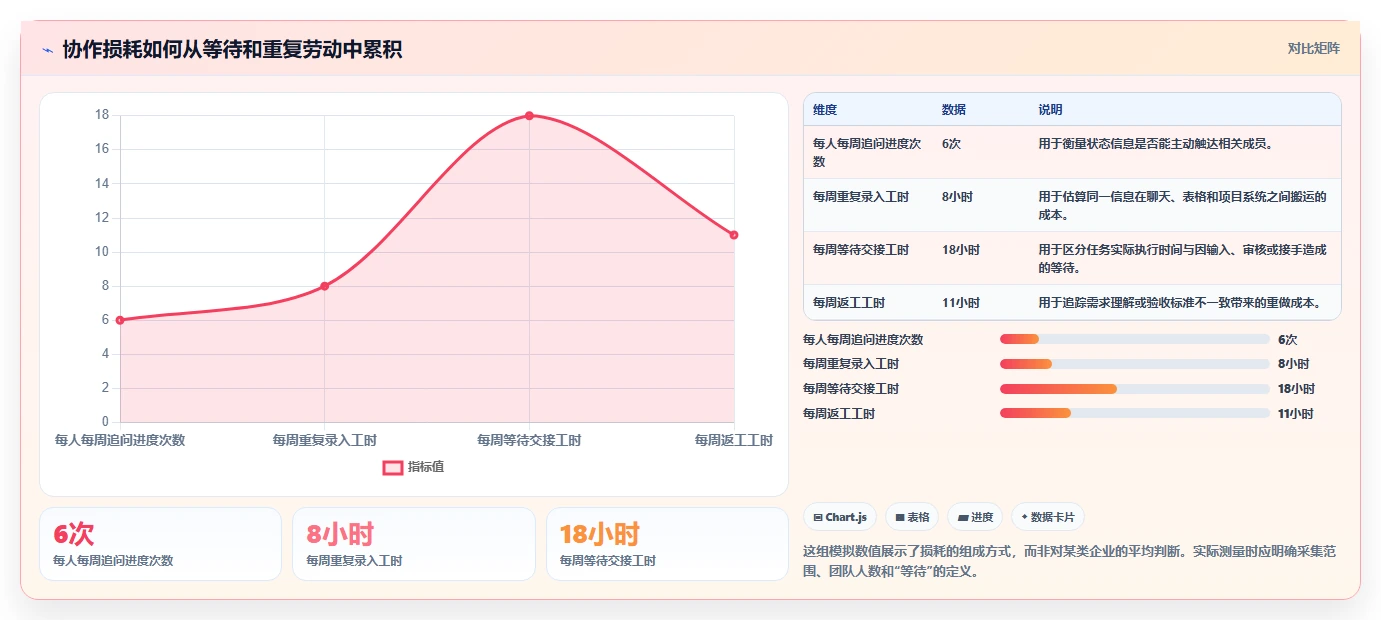Image resolution: width=1381 pixels, height=620 pixels.
Task: Click the description starting 用于追踪需求理解
Action: [x=1180, y=303]
